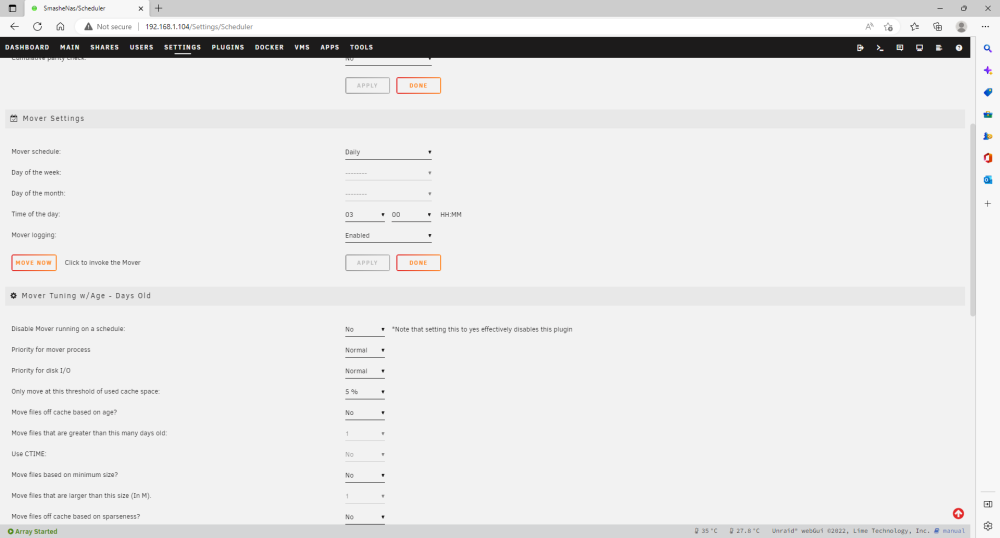The image size is (1000, 538).
Task: Click the page vertical scrollbar
Action: click(x=973, y=219)
